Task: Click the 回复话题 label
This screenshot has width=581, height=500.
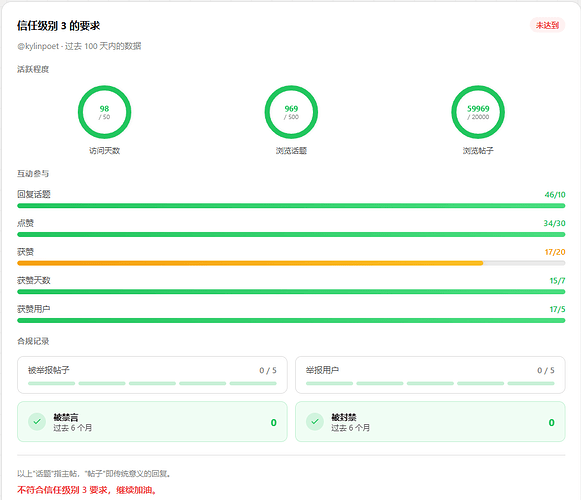Action: [x=34, y=194]
